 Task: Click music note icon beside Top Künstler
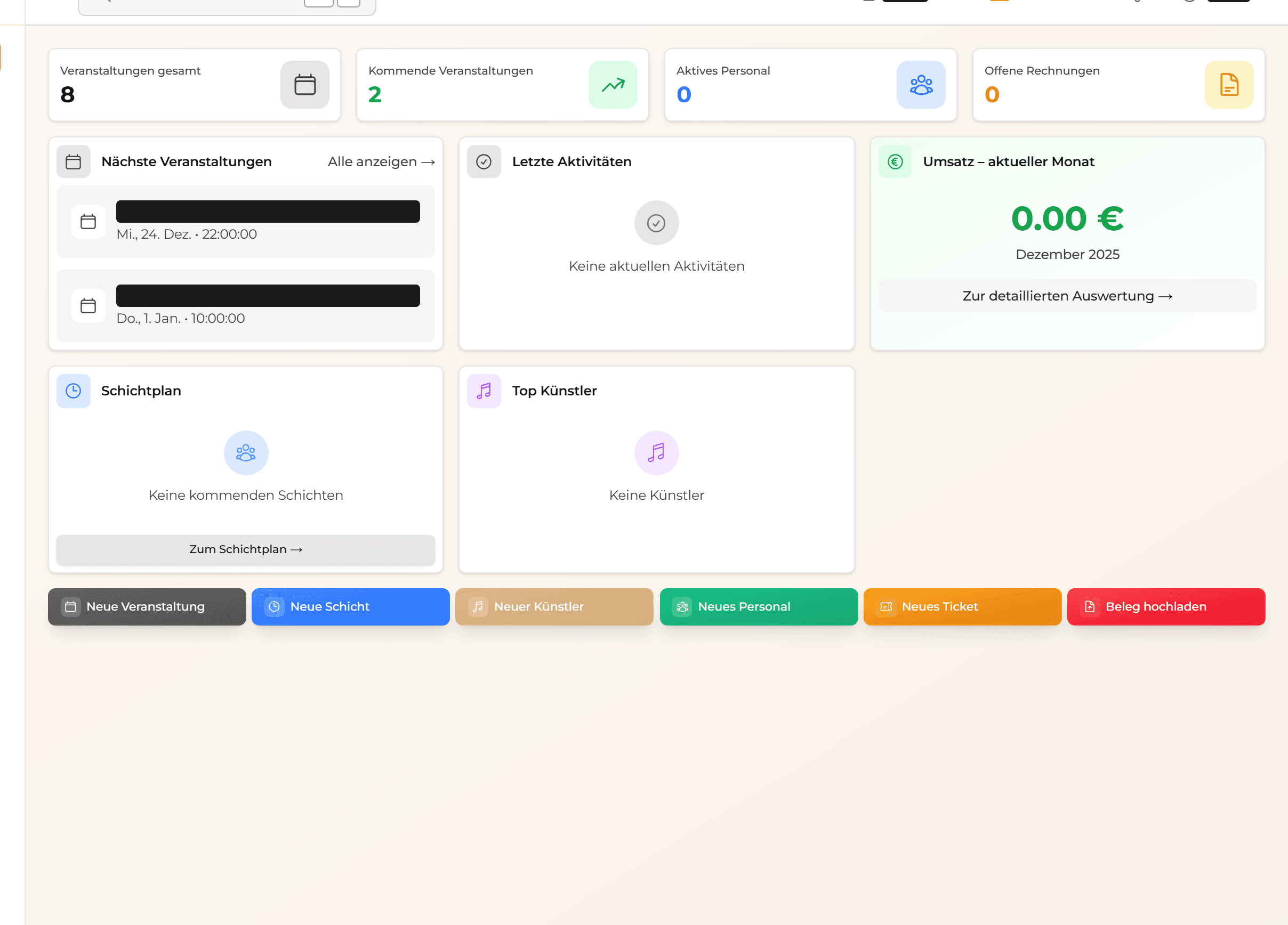(x=484, y=391)
